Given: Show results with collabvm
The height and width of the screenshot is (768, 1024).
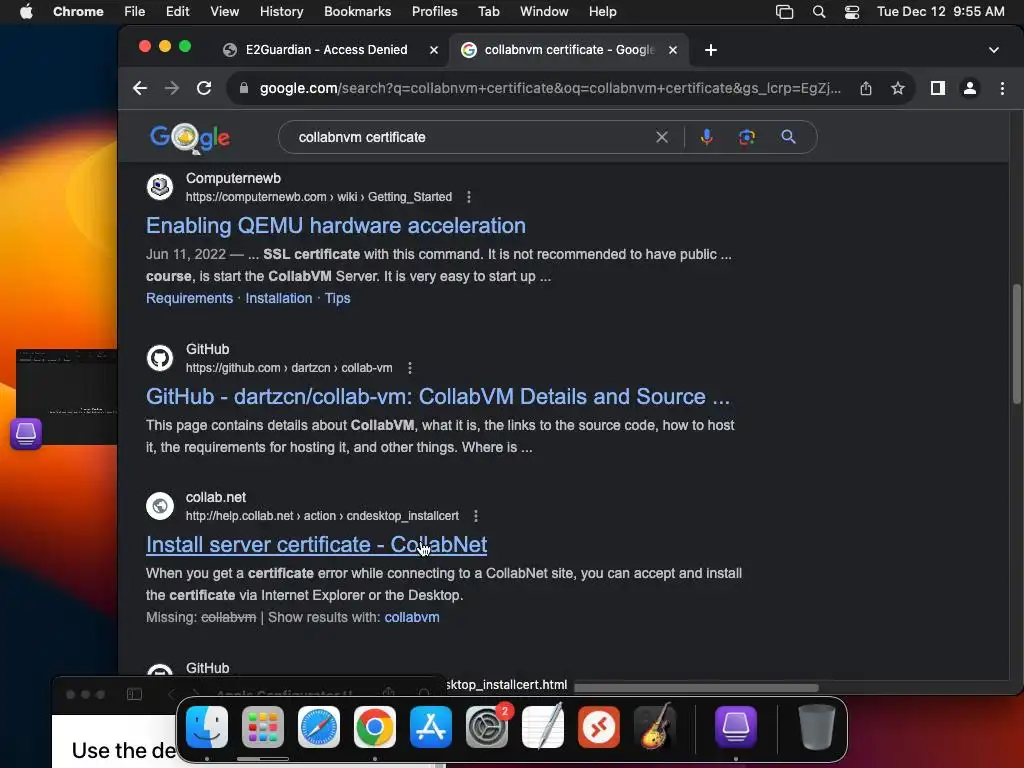Looking at the screenshot, I should 412,618.
